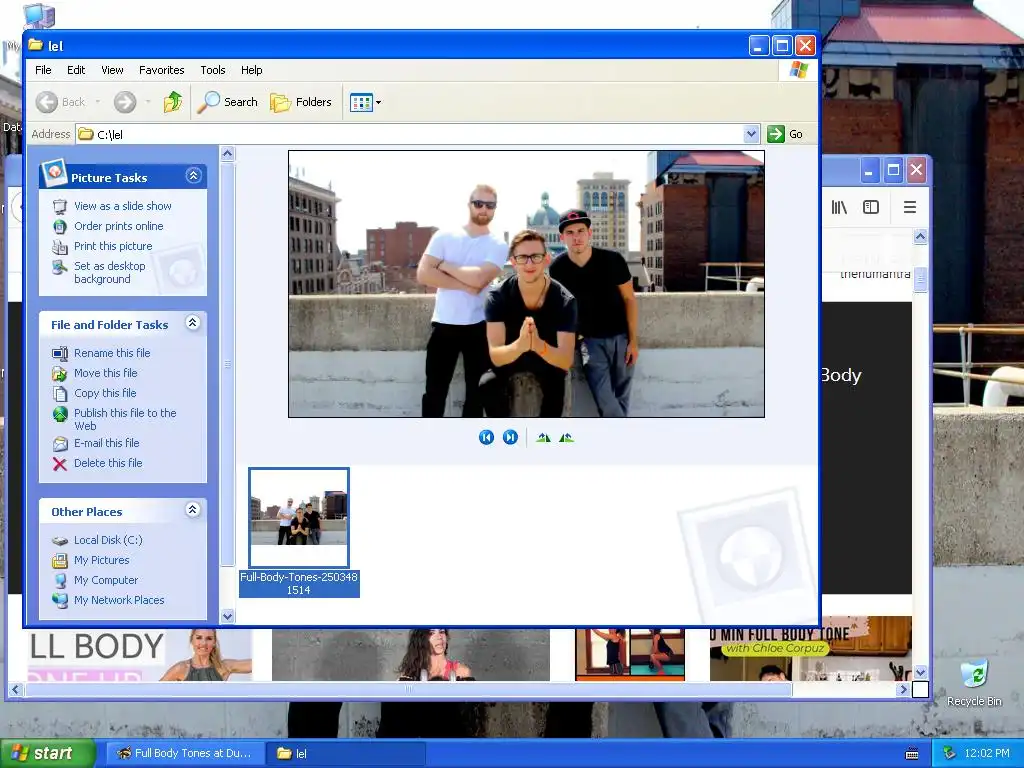Collapse the Picture Tasks panel
Screen dimensions: 1024x768
193,176
